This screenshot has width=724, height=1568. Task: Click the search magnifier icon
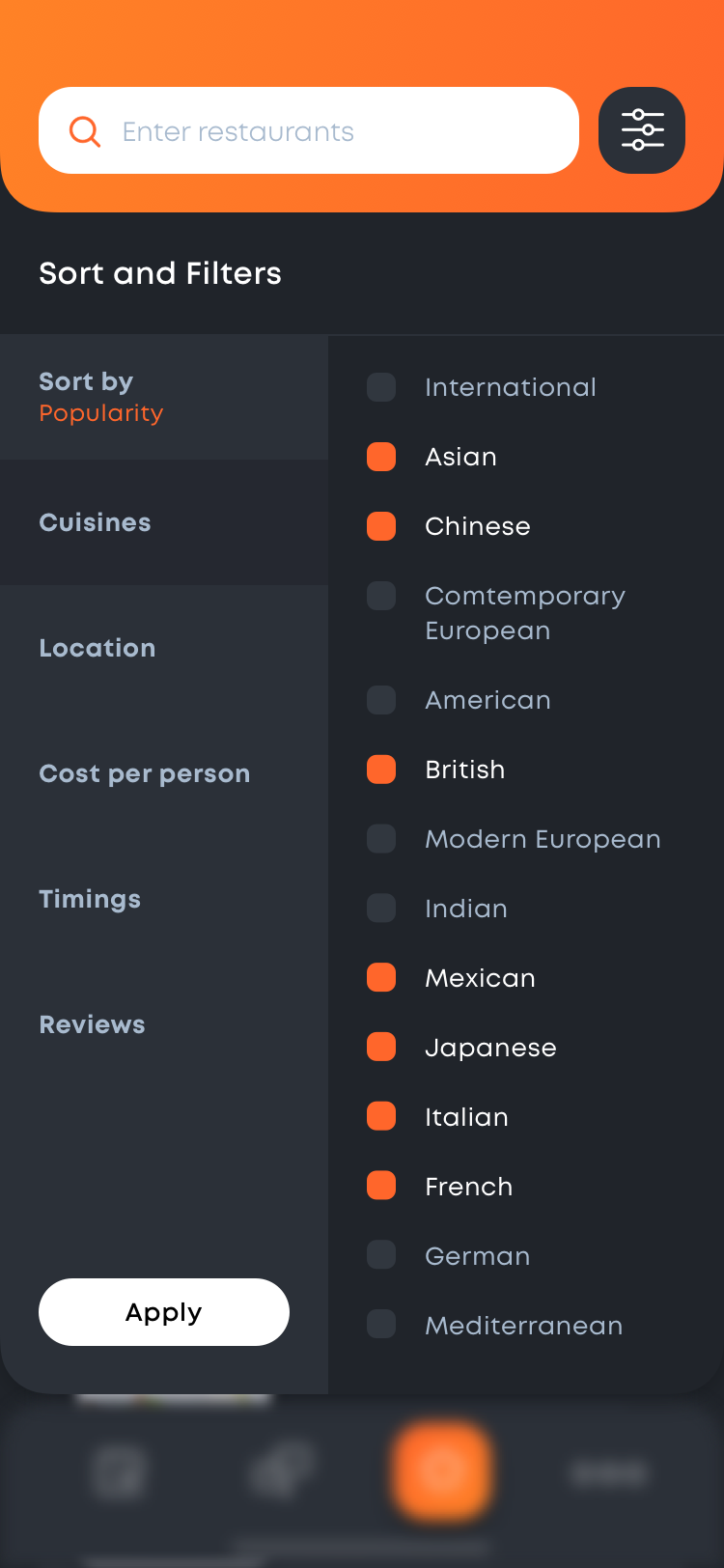85,131
